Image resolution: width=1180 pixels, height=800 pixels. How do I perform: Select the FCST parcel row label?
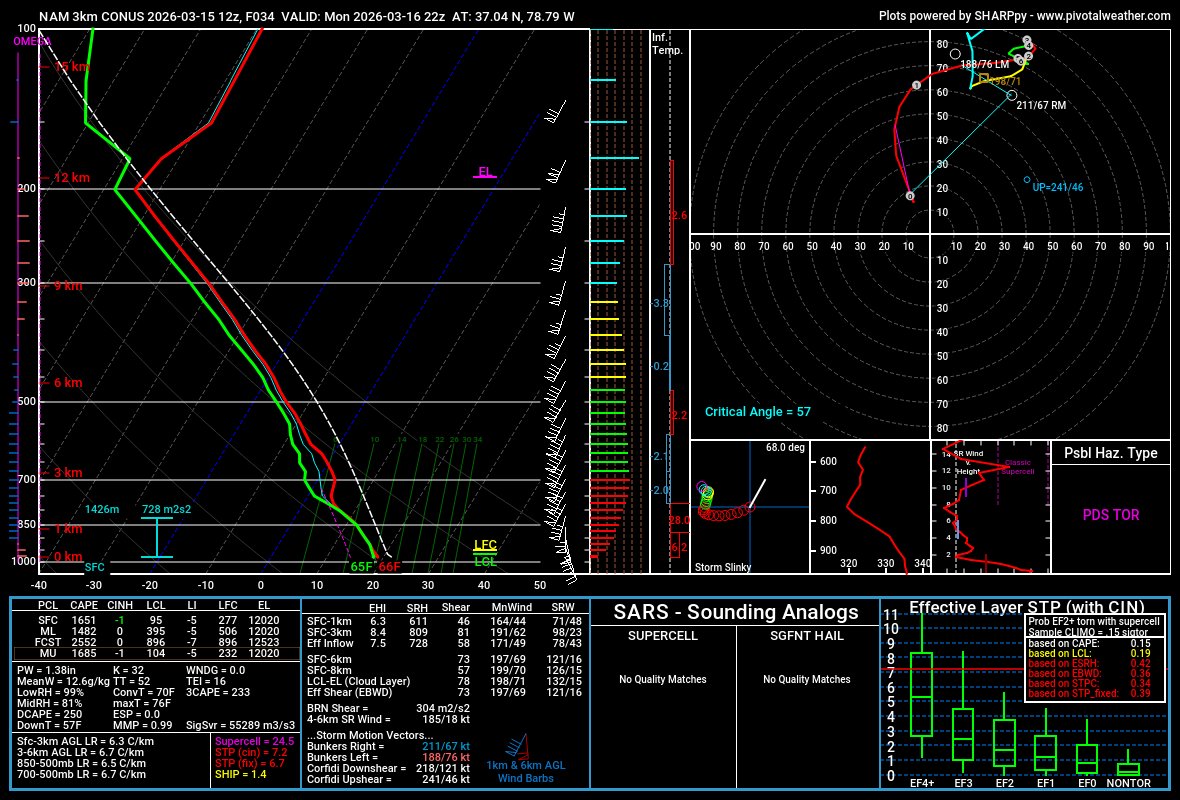(48, 643)
